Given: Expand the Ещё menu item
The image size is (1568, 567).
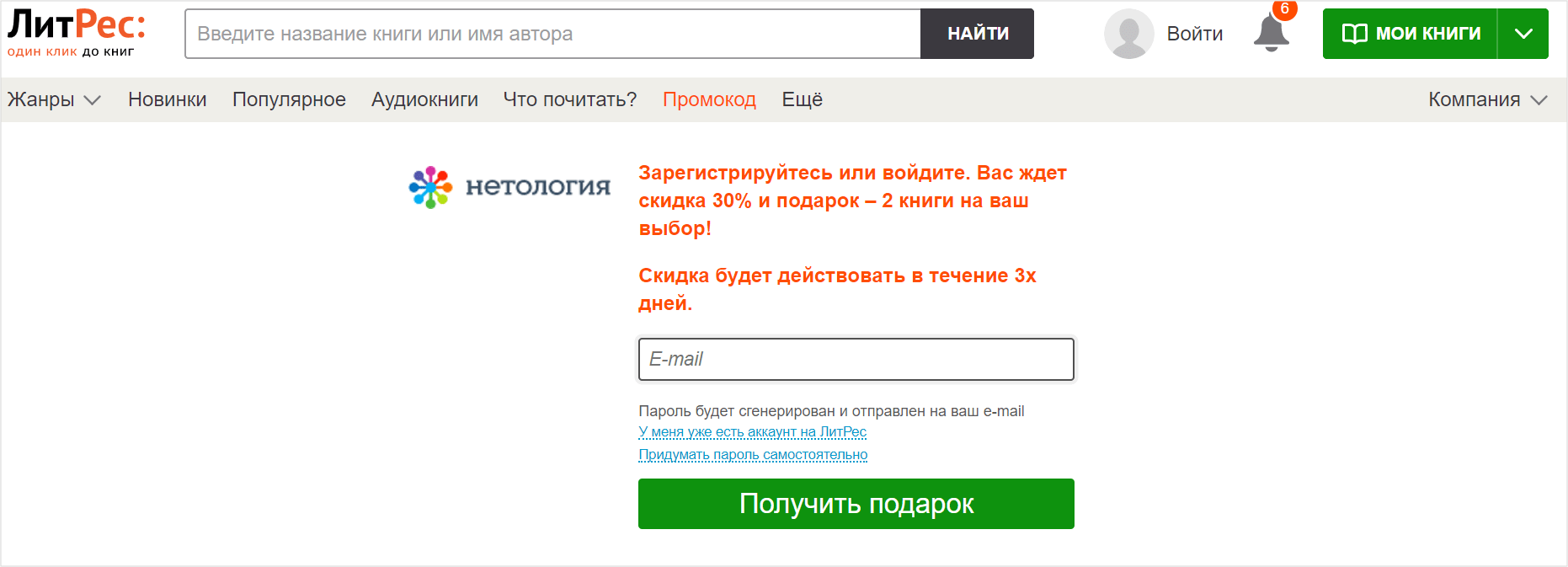Looking at the screenshot, I should click(802, 99).
